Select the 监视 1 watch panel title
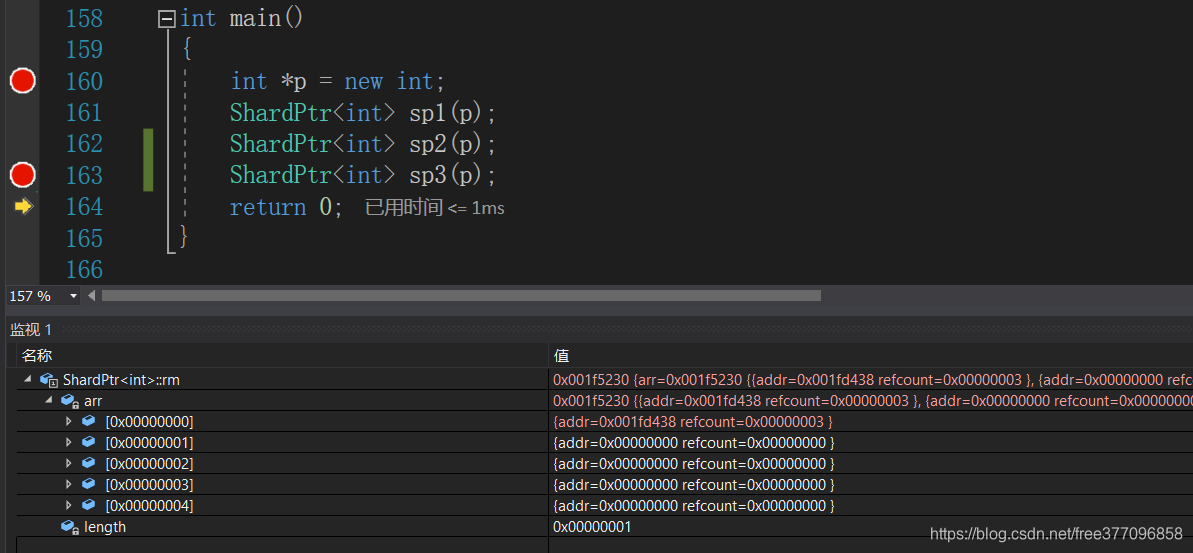This screenshot has height=553, width=1193. 30,329
